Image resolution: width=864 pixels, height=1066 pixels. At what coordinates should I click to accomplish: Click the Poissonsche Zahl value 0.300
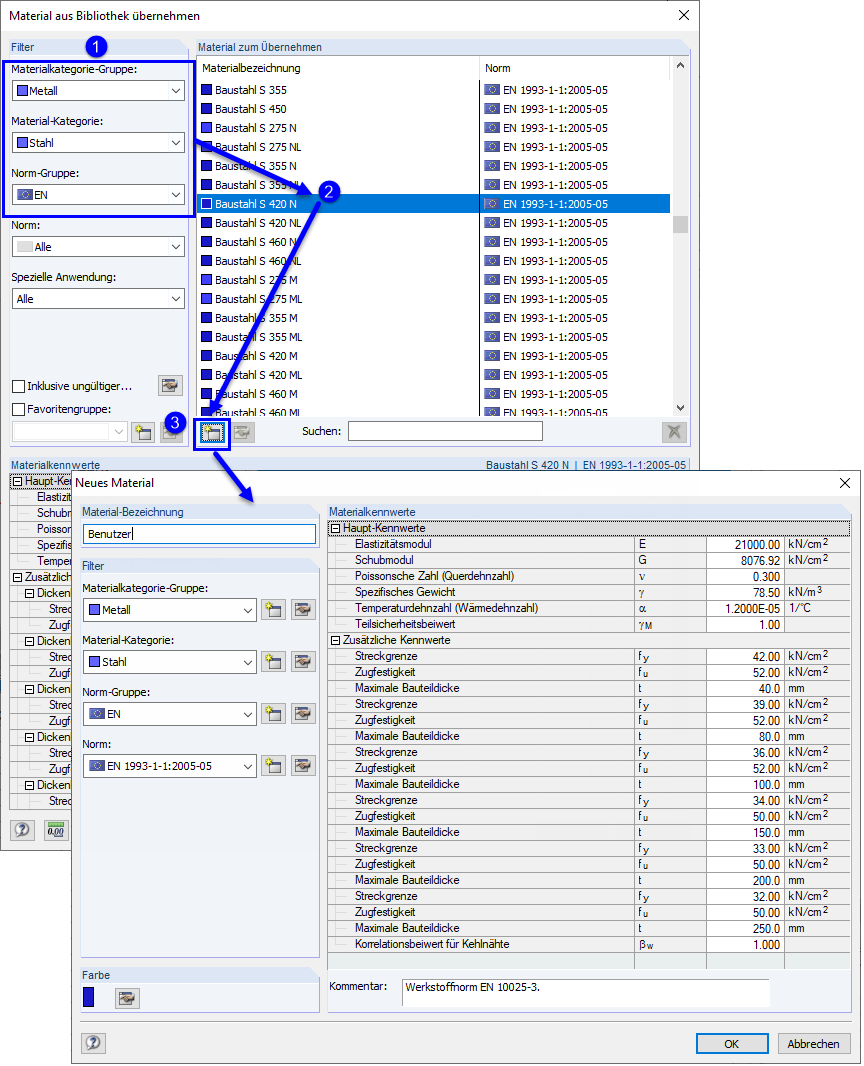pyautogui.click(x=746, y=576)
